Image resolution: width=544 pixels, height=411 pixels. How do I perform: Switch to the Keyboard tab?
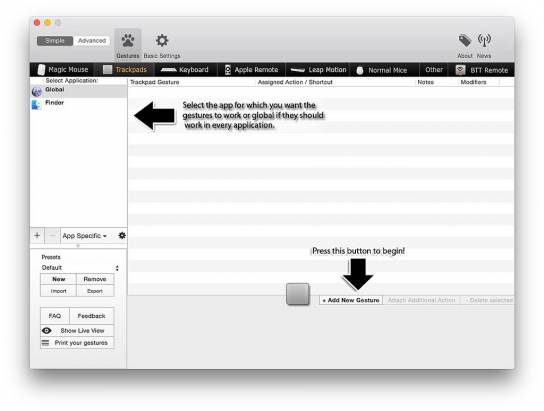coord(185,70)
